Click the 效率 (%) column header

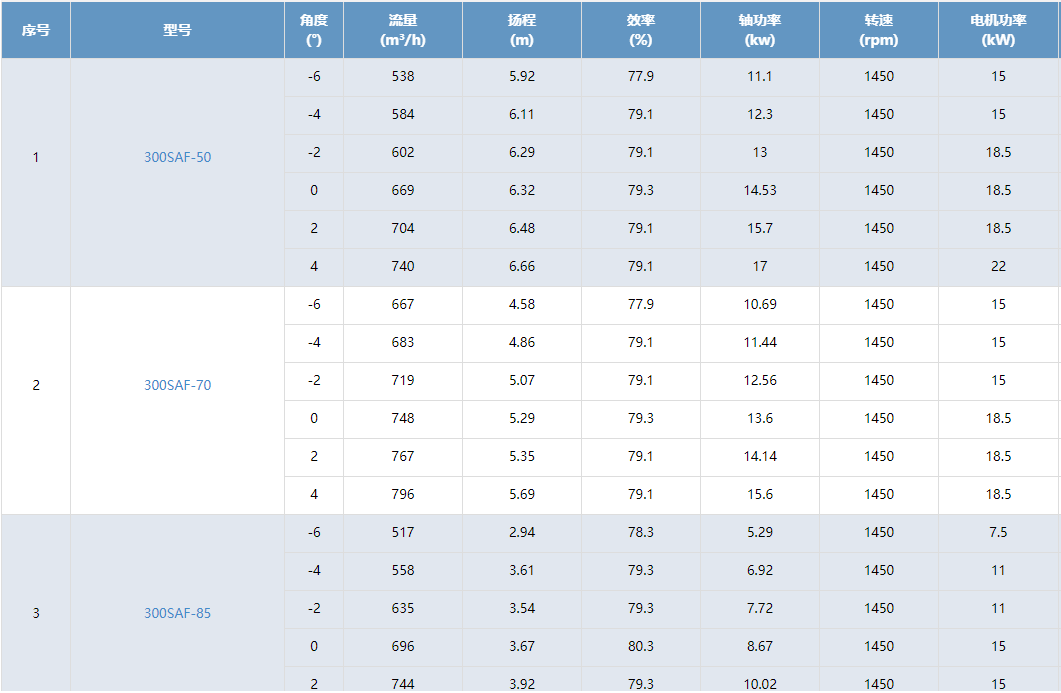(x=641, y=30)
